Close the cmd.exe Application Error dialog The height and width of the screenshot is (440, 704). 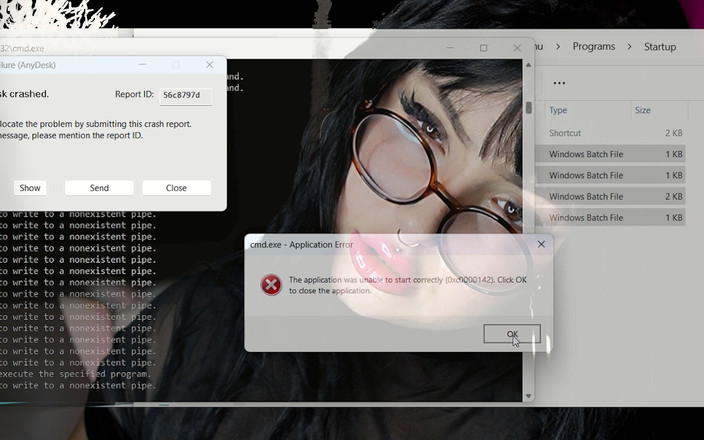[541, 244]
